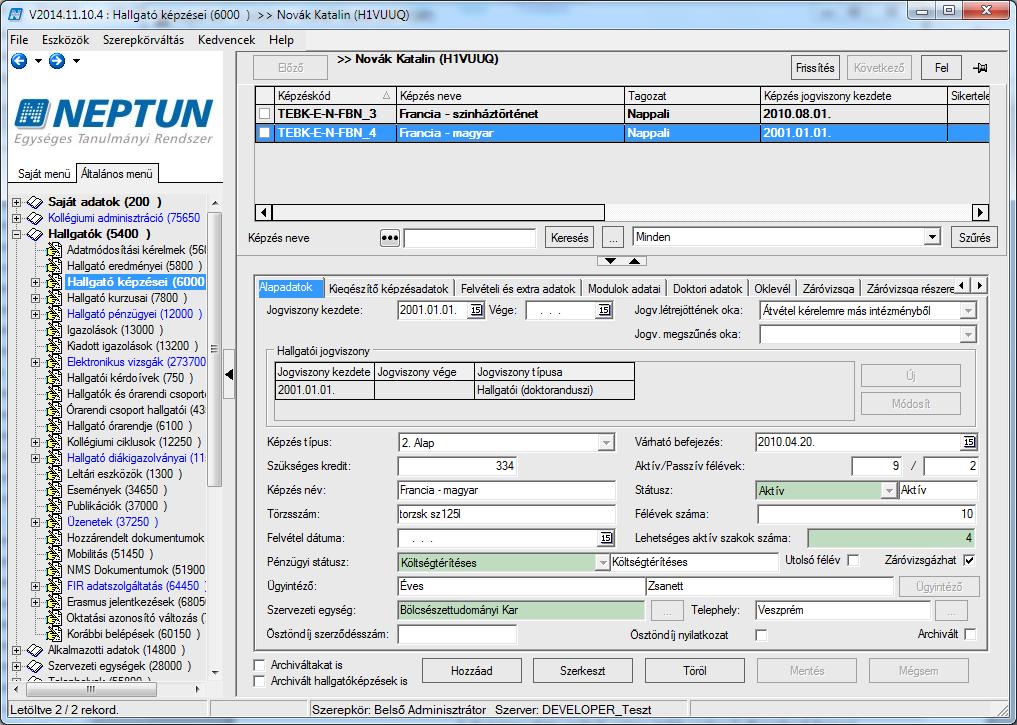Click the left tree vertical scrollbar thumb
This screenshot has height=725, width=1017.
tap(215, 350)
